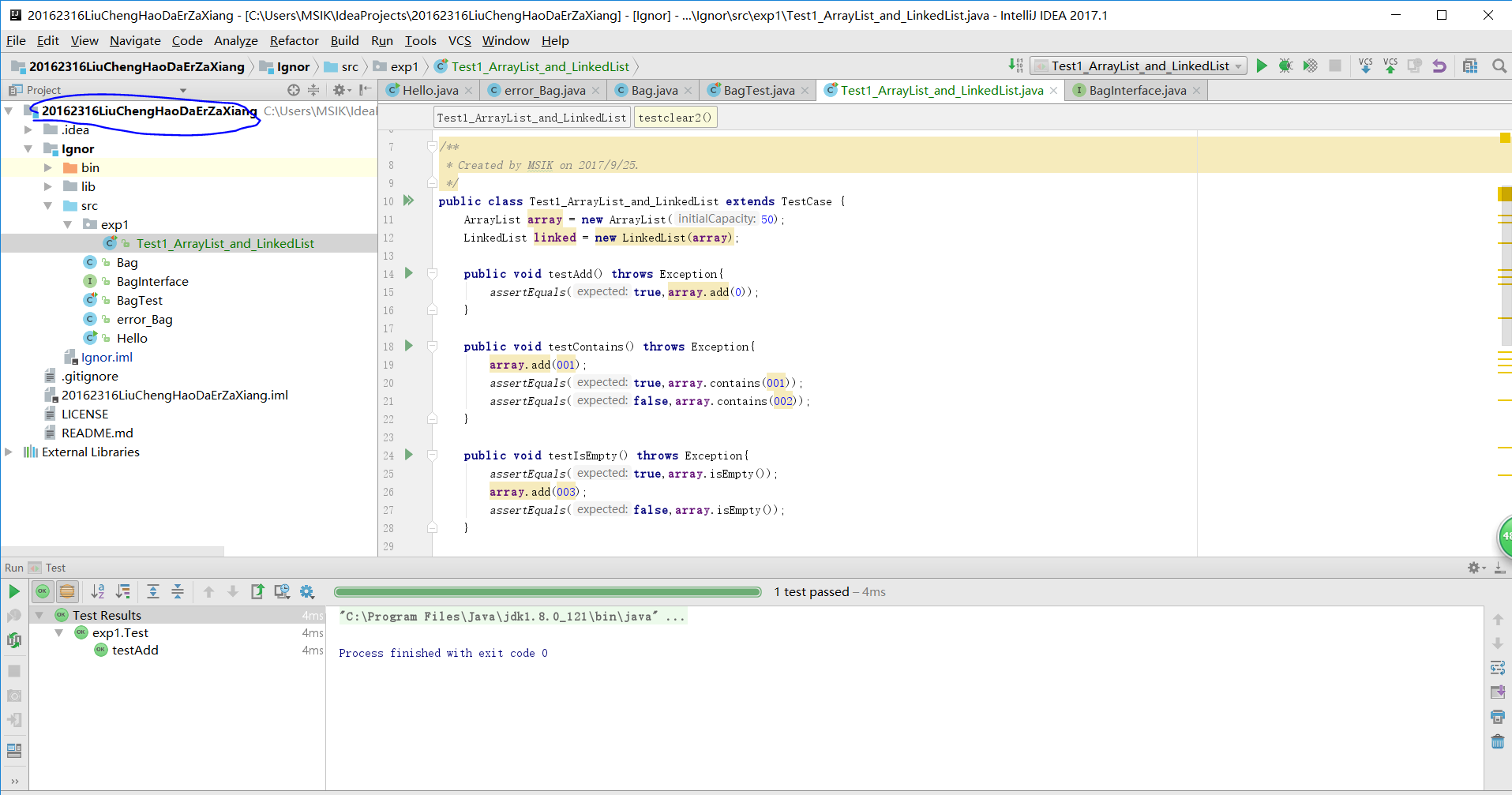
Task: Run with Coverage from the main toolbar
Action: click(1310, 66)
